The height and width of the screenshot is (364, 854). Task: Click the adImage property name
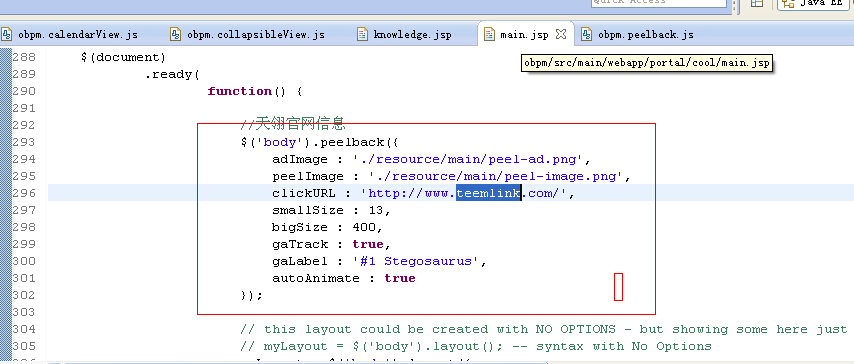point(300,159)
